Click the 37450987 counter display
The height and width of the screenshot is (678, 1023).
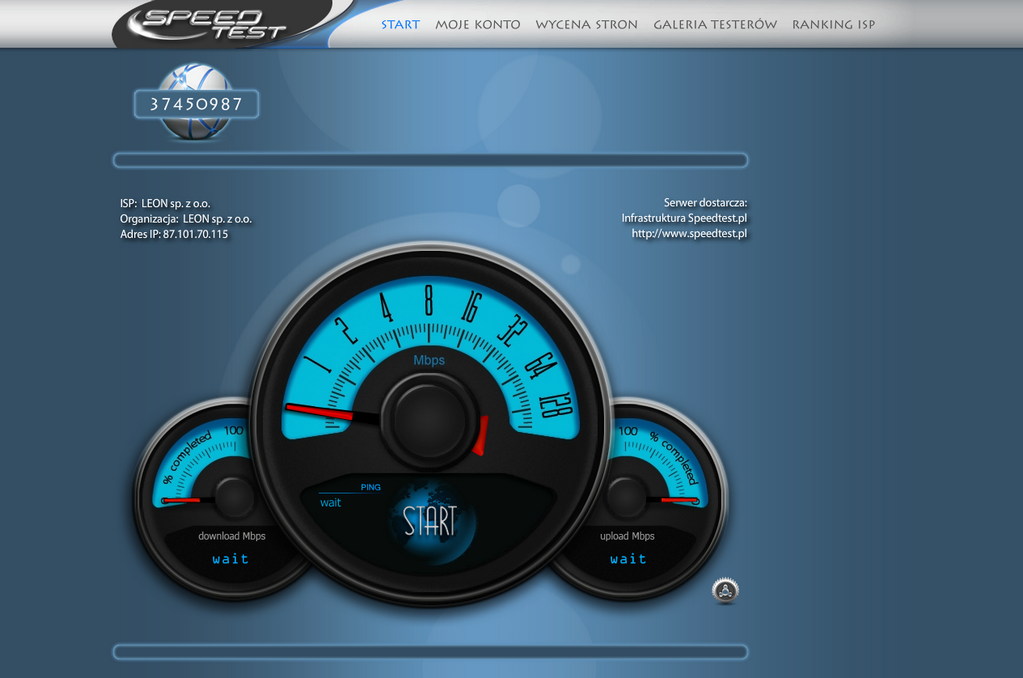pyautogui.click(x=196, y=103)
